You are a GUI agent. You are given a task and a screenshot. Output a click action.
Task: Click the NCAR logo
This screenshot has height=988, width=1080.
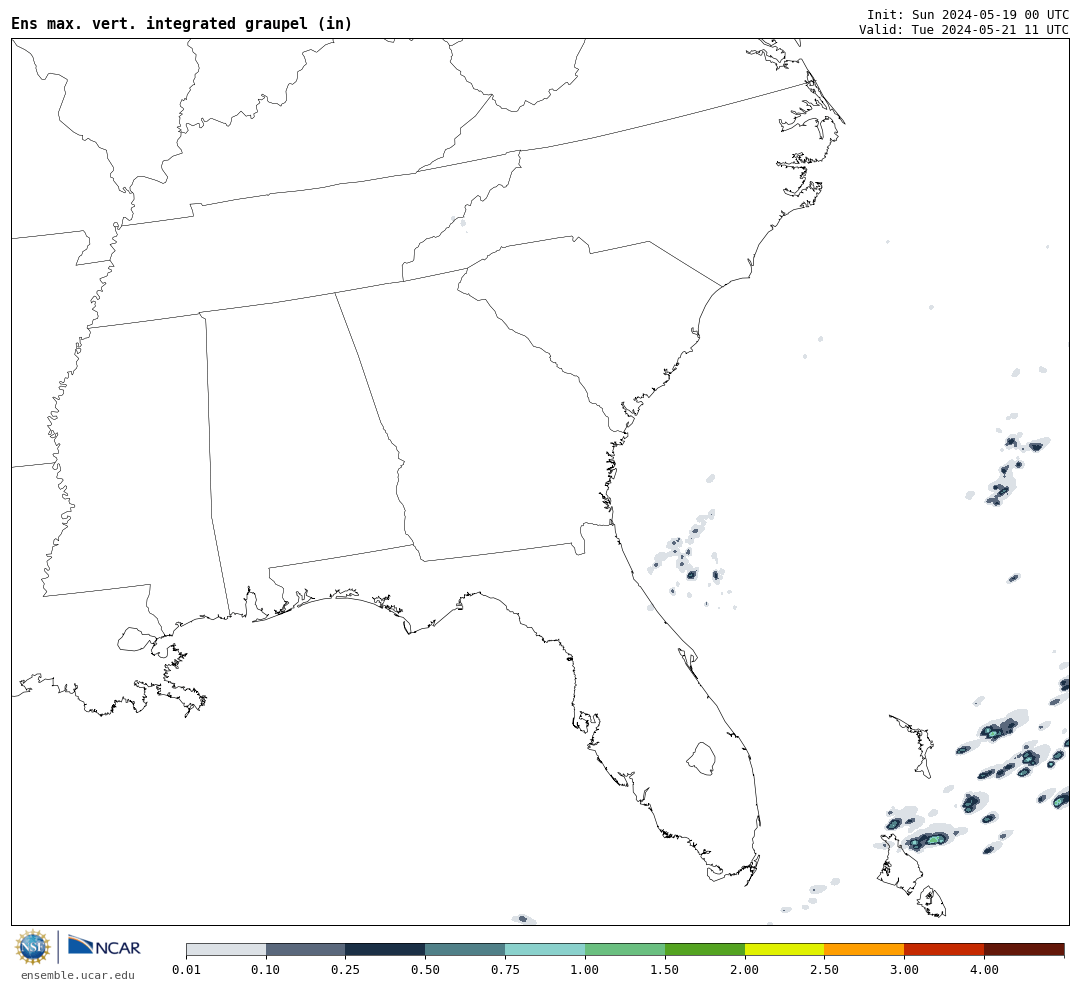coord(104,946)
